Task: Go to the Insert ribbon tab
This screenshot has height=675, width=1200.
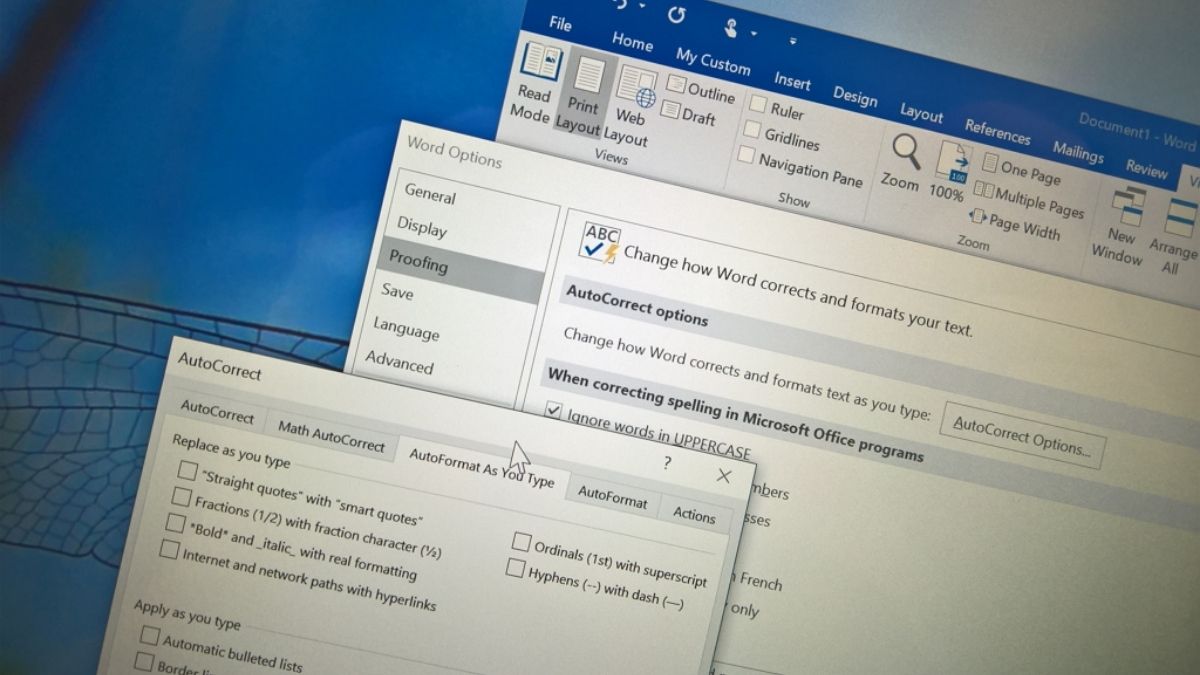Action: coord(792,80)
